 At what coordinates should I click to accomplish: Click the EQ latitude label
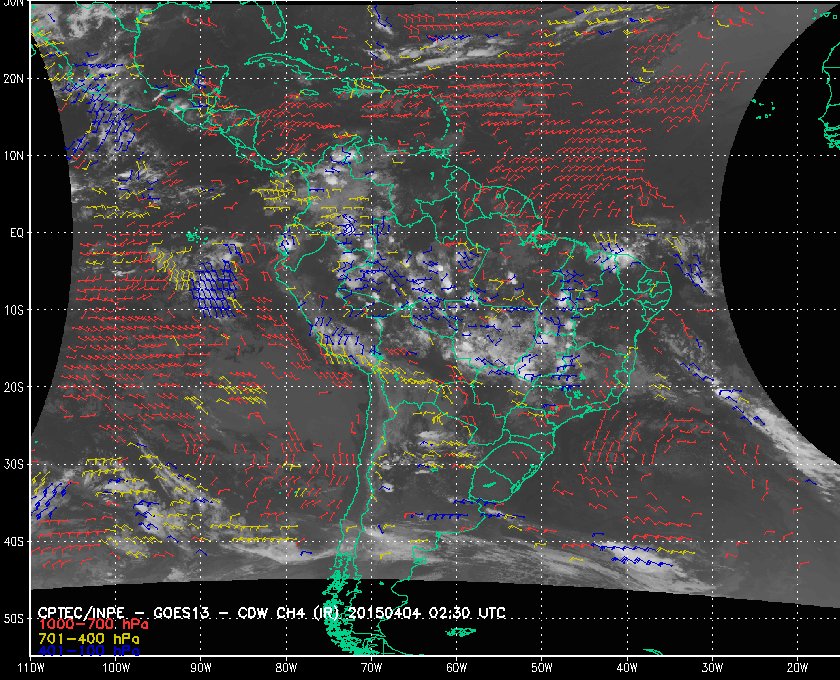14,233
